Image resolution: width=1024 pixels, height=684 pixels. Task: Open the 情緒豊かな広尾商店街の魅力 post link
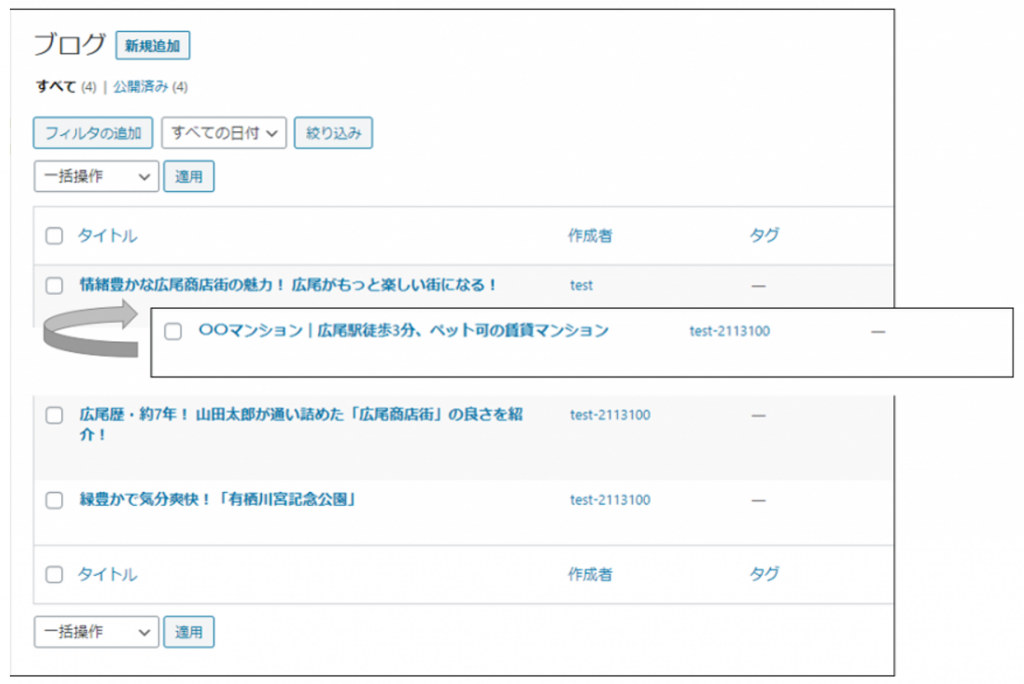click(288, 285)
